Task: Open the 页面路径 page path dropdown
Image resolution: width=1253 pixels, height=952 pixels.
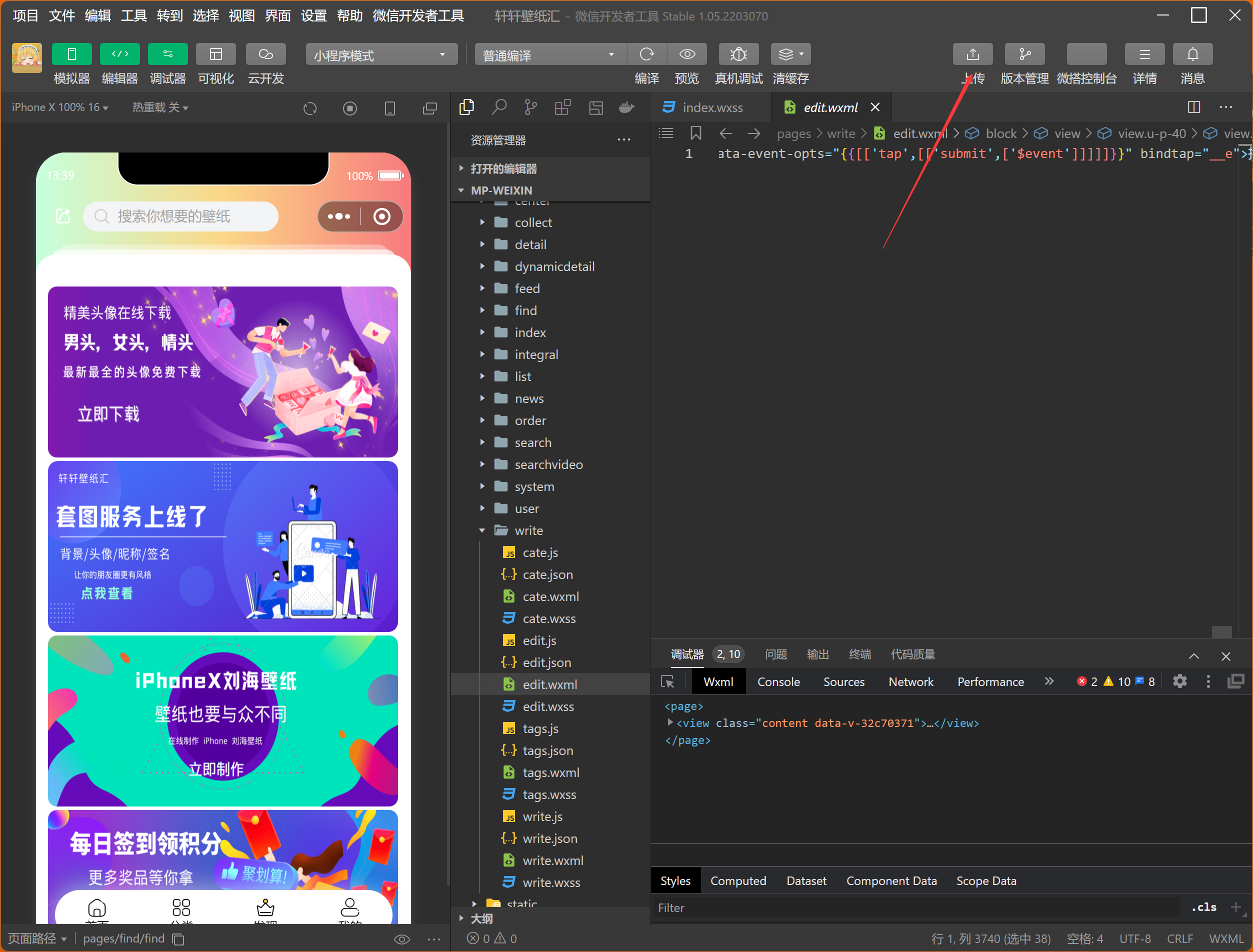Action: [x=37, y=938]
